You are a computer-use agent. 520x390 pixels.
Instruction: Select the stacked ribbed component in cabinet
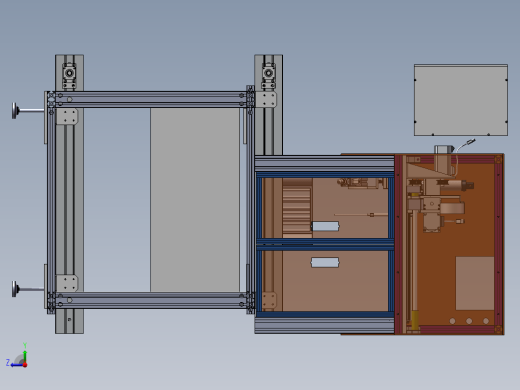coord(297,210)
